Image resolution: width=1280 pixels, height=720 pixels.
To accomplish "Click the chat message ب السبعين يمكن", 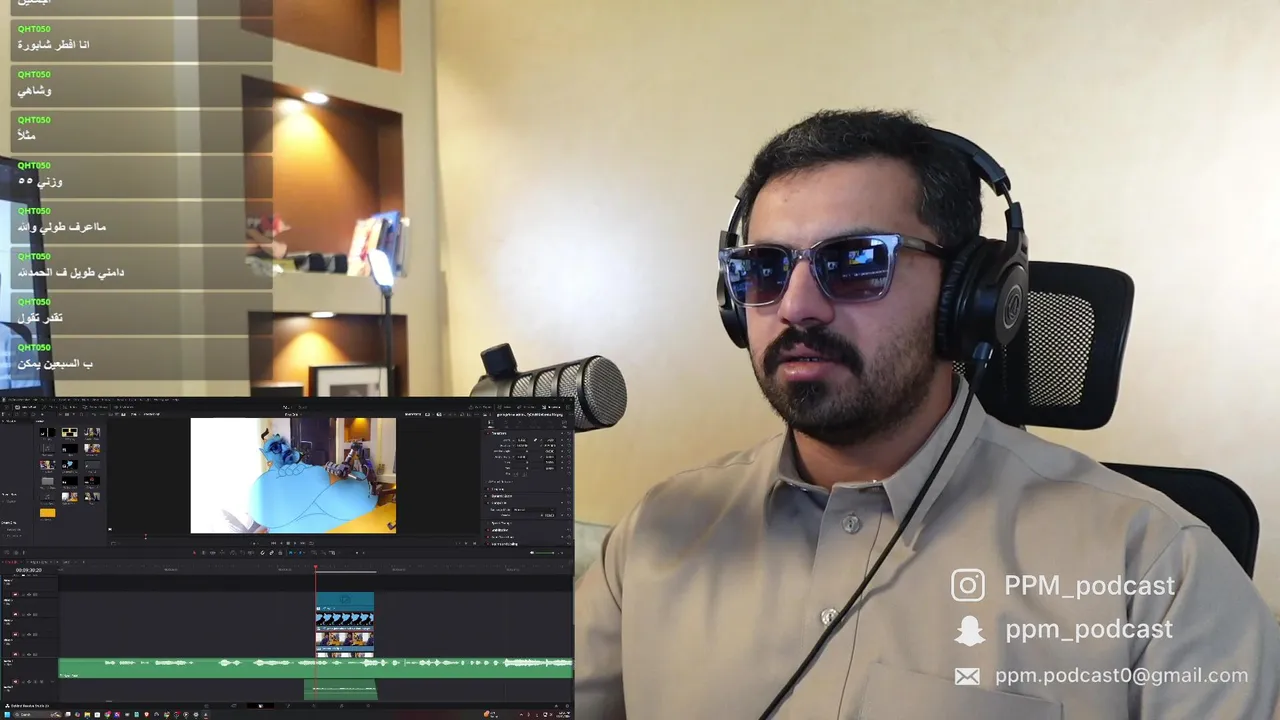I will pos(55,363).
